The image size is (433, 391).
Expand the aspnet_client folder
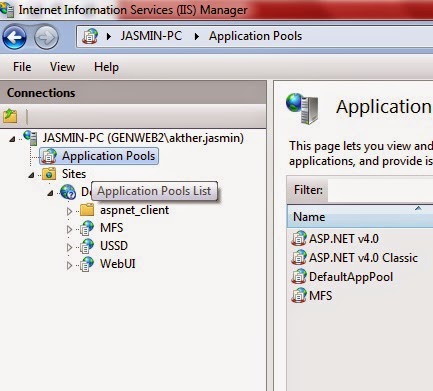click(69, 211)
